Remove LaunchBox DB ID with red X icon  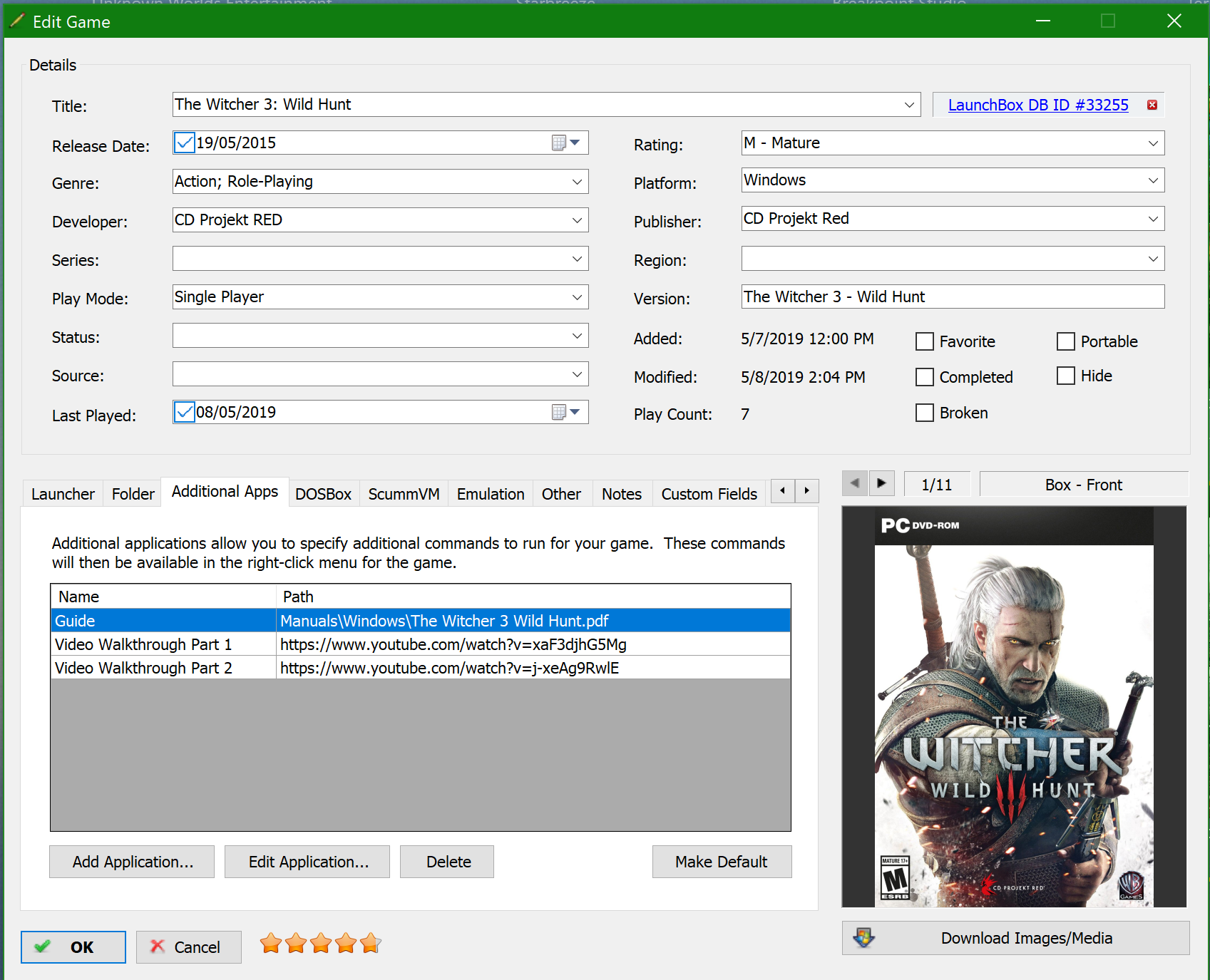pyautogui.click(x=1152, y=105)
